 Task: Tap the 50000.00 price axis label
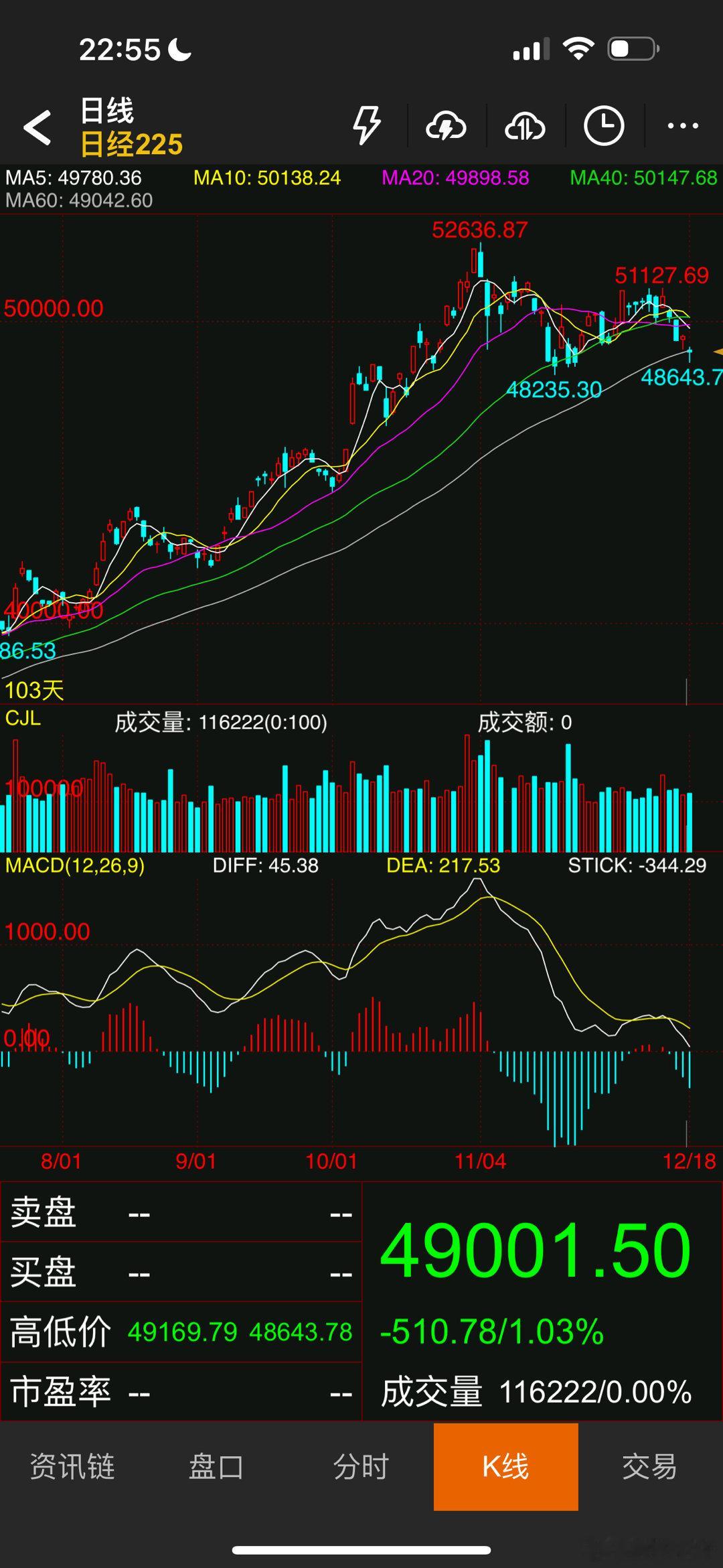point(54,309)
